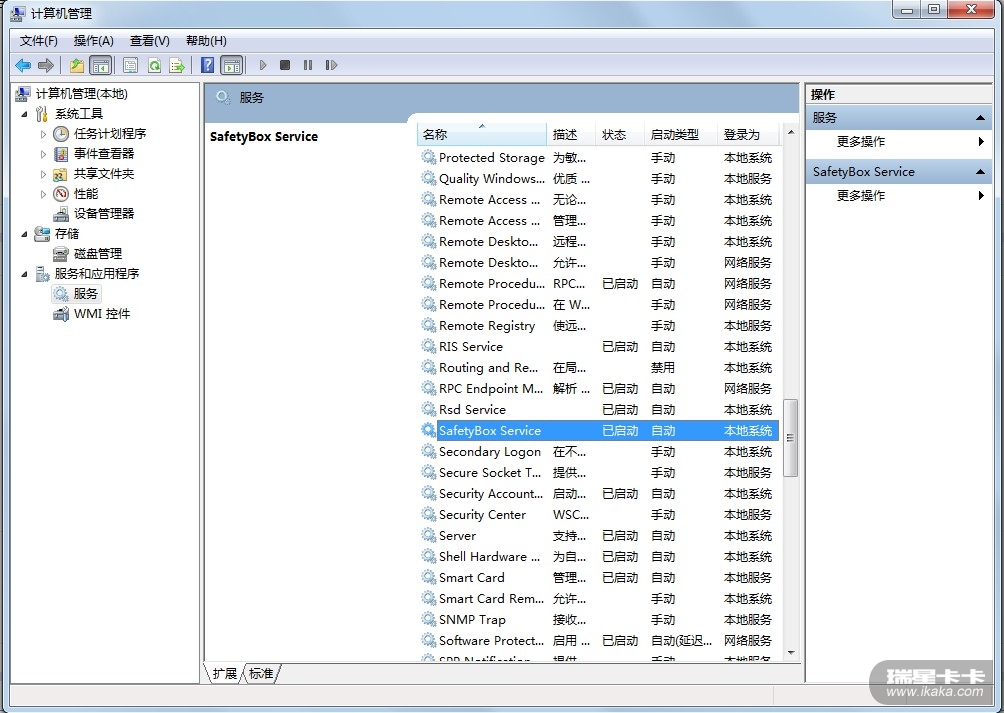Click the services list vertical scrollbar thumb
This screenshot has width=1004, height=713.
point(791,438)
